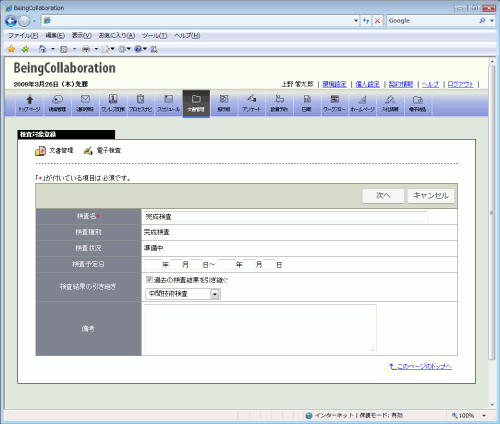The width and height of the screenshot is (500, 424).
Task: Expand the Home button dropdown arrow
Action: point(53,49)
